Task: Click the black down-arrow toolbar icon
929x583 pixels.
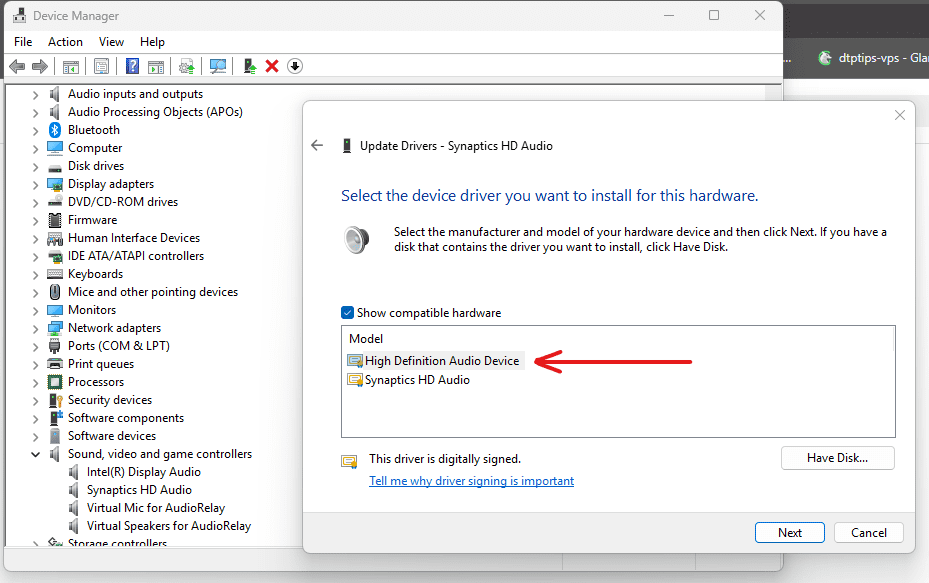Action: click(x=295, y=66)
